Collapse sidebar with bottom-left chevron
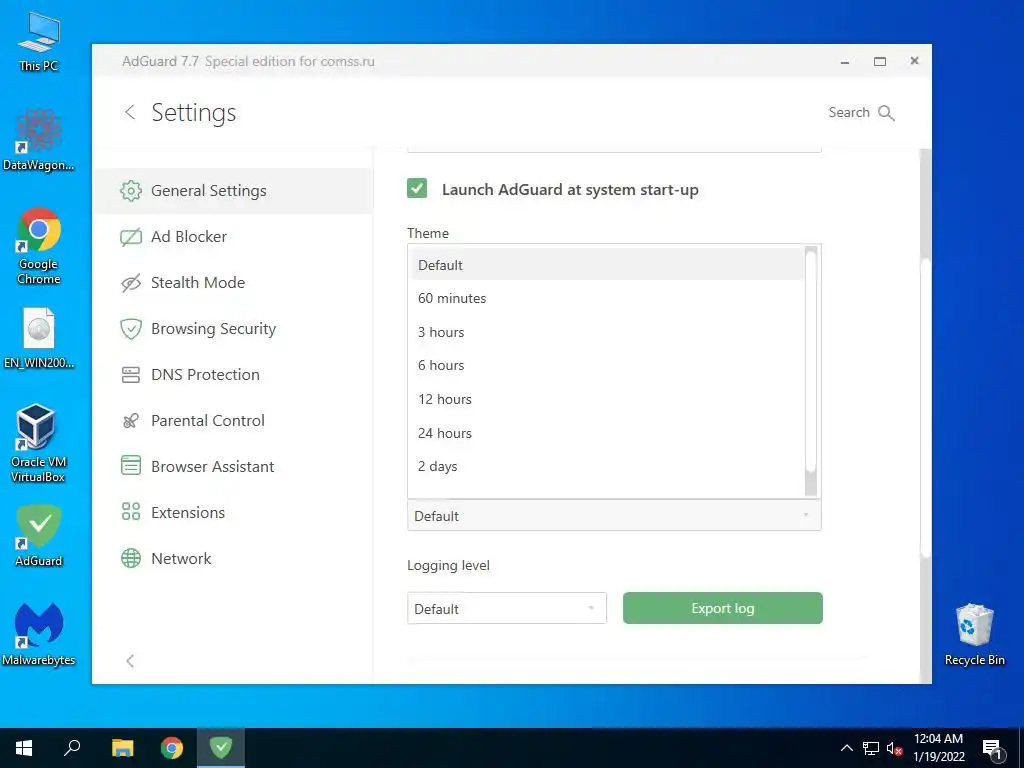 pos(130,661)
